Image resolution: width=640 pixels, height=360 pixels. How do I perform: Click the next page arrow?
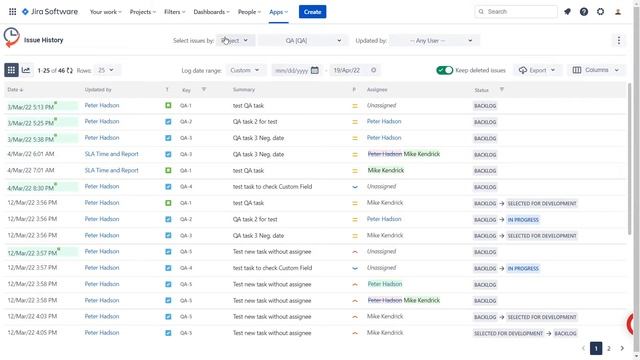(622, 348)
